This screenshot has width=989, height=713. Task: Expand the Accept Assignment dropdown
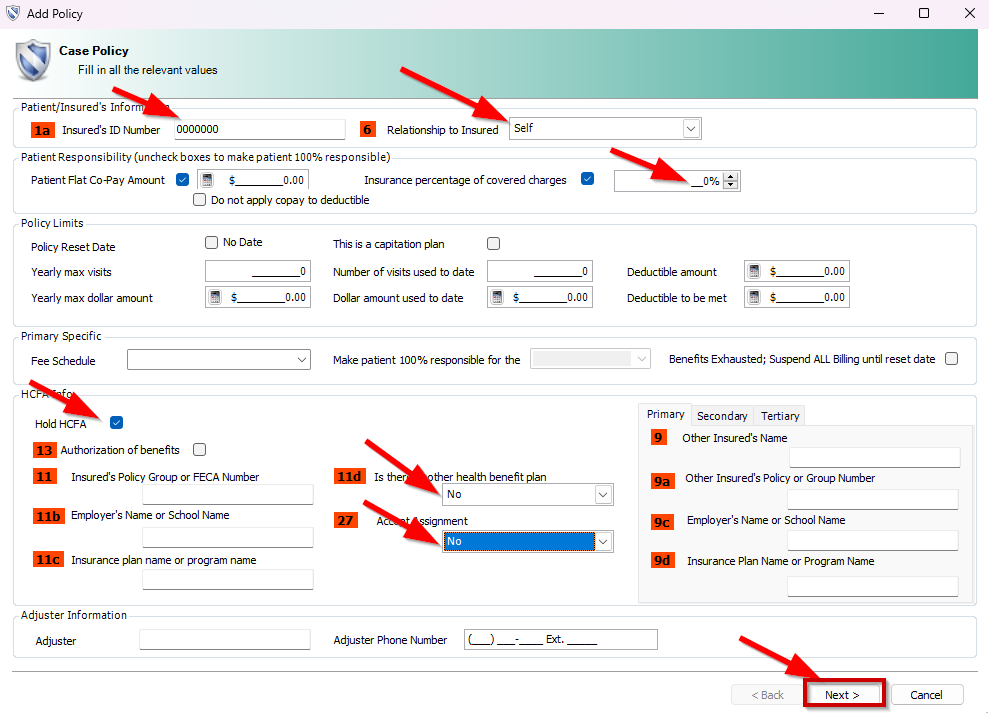(602, 541)
